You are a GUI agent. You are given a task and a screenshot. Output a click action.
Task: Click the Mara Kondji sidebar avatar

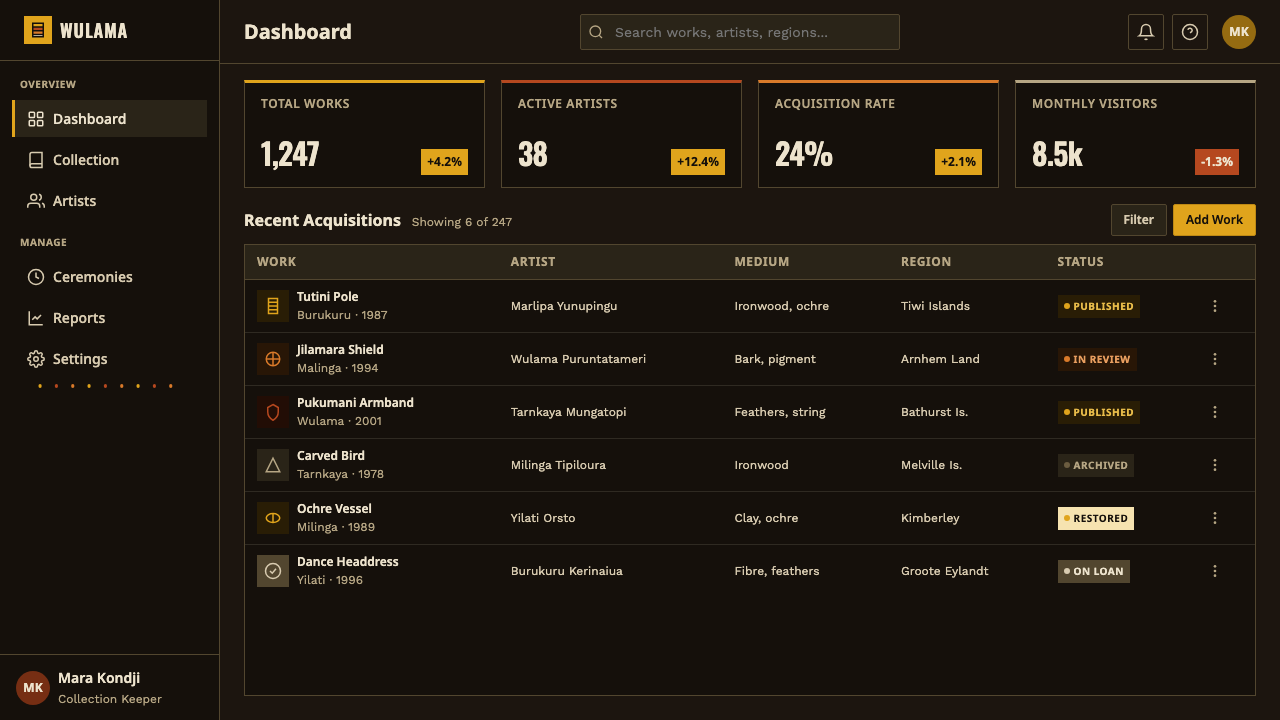point(33,688)
